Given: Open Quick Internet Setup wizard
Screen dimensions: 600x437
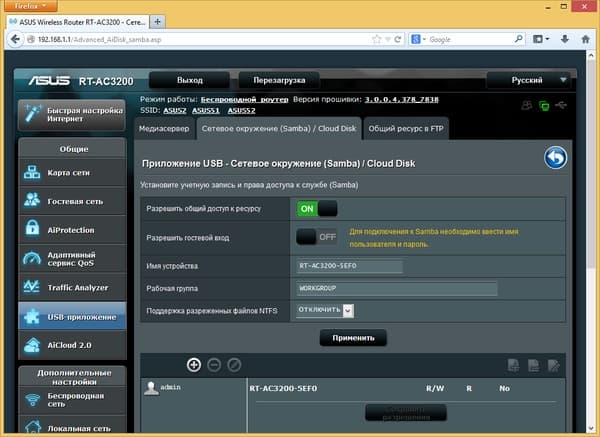Looking at the screenshot, I should click(x=72, y=115).
